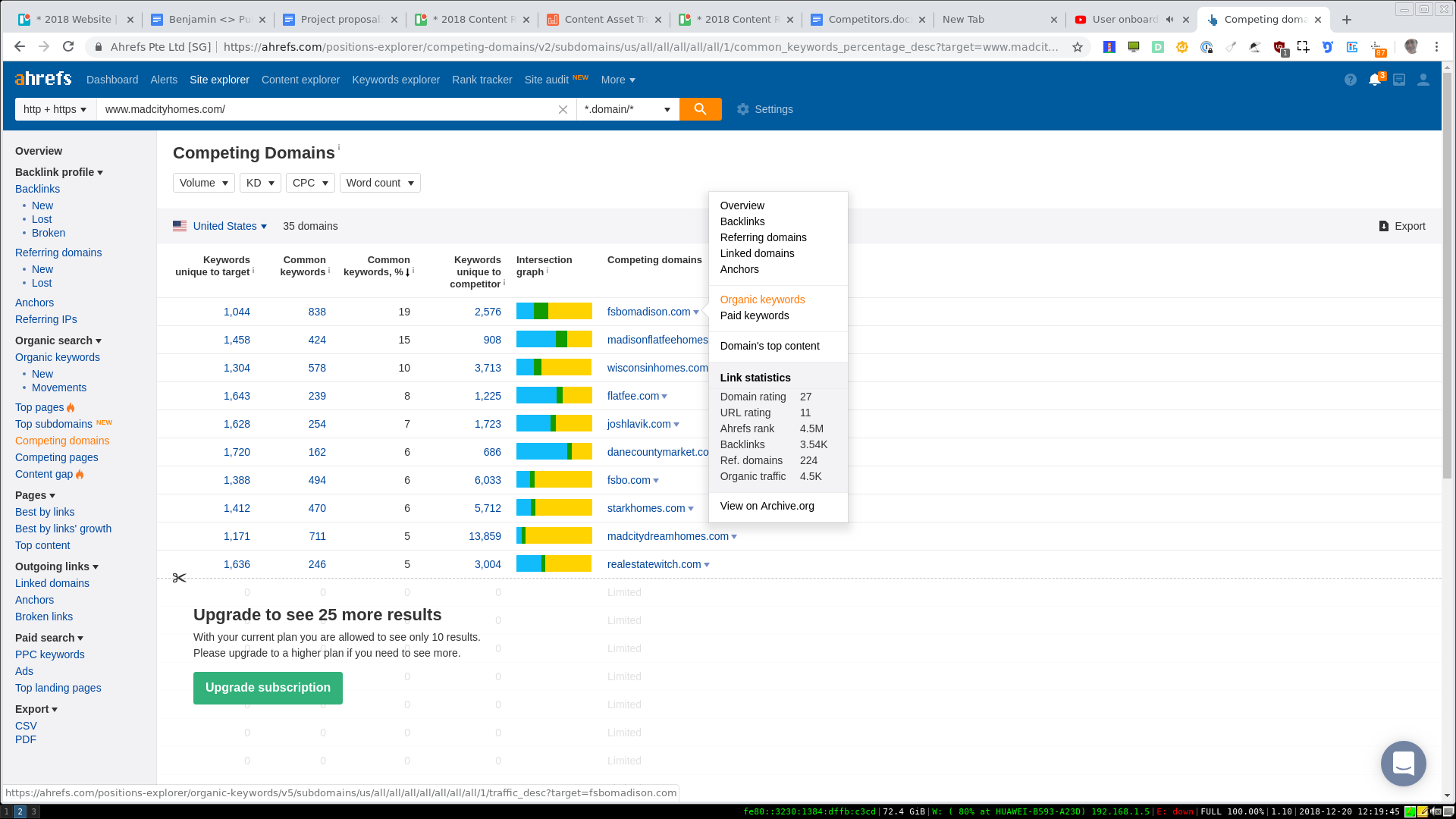Image resolution: width=1456 pixels, height=819 pixels.
Task: Select Organic keywords in the popup menu
Action: click(762, 300)
